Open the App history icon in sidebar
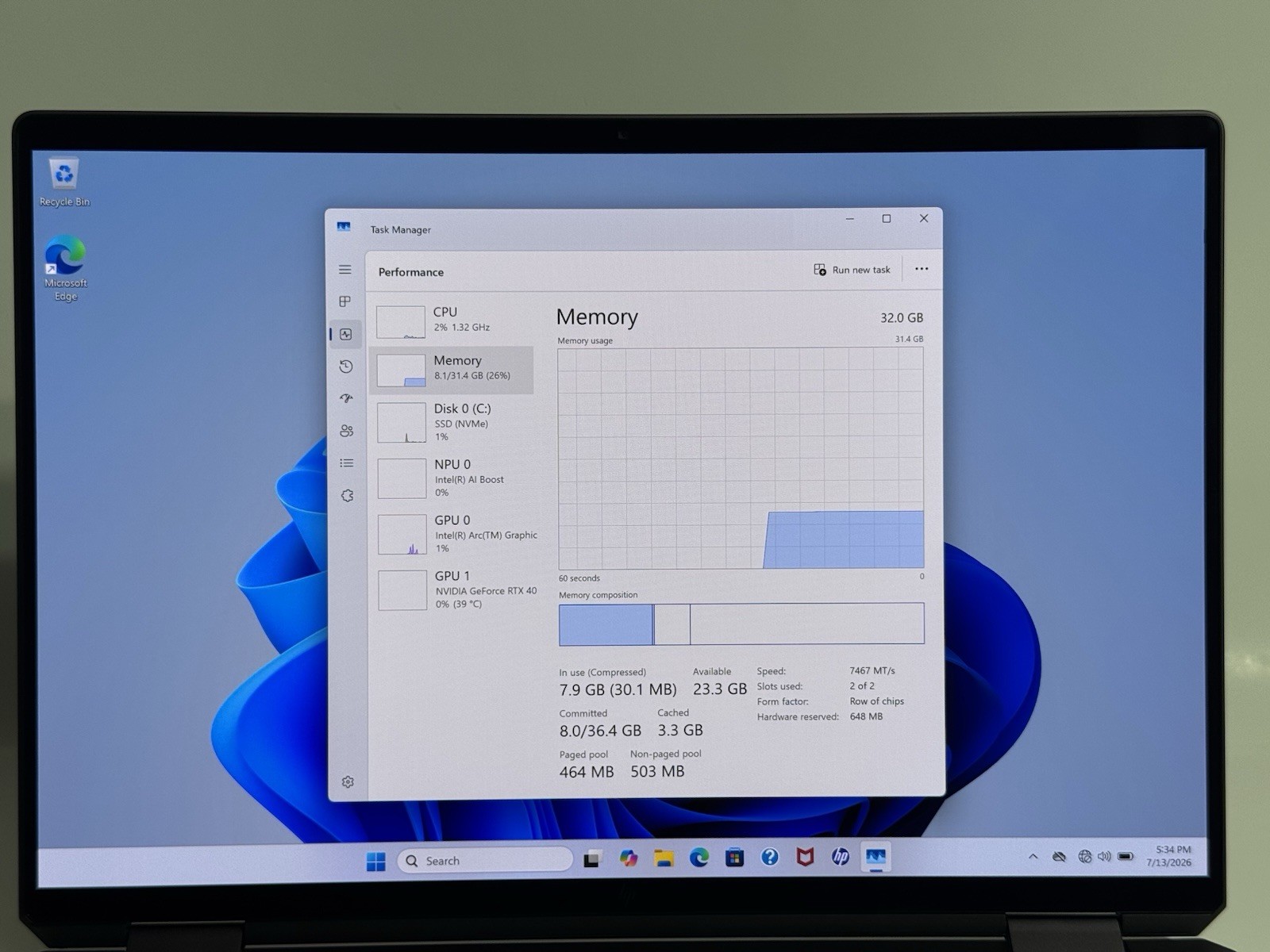 coord(346,366)
